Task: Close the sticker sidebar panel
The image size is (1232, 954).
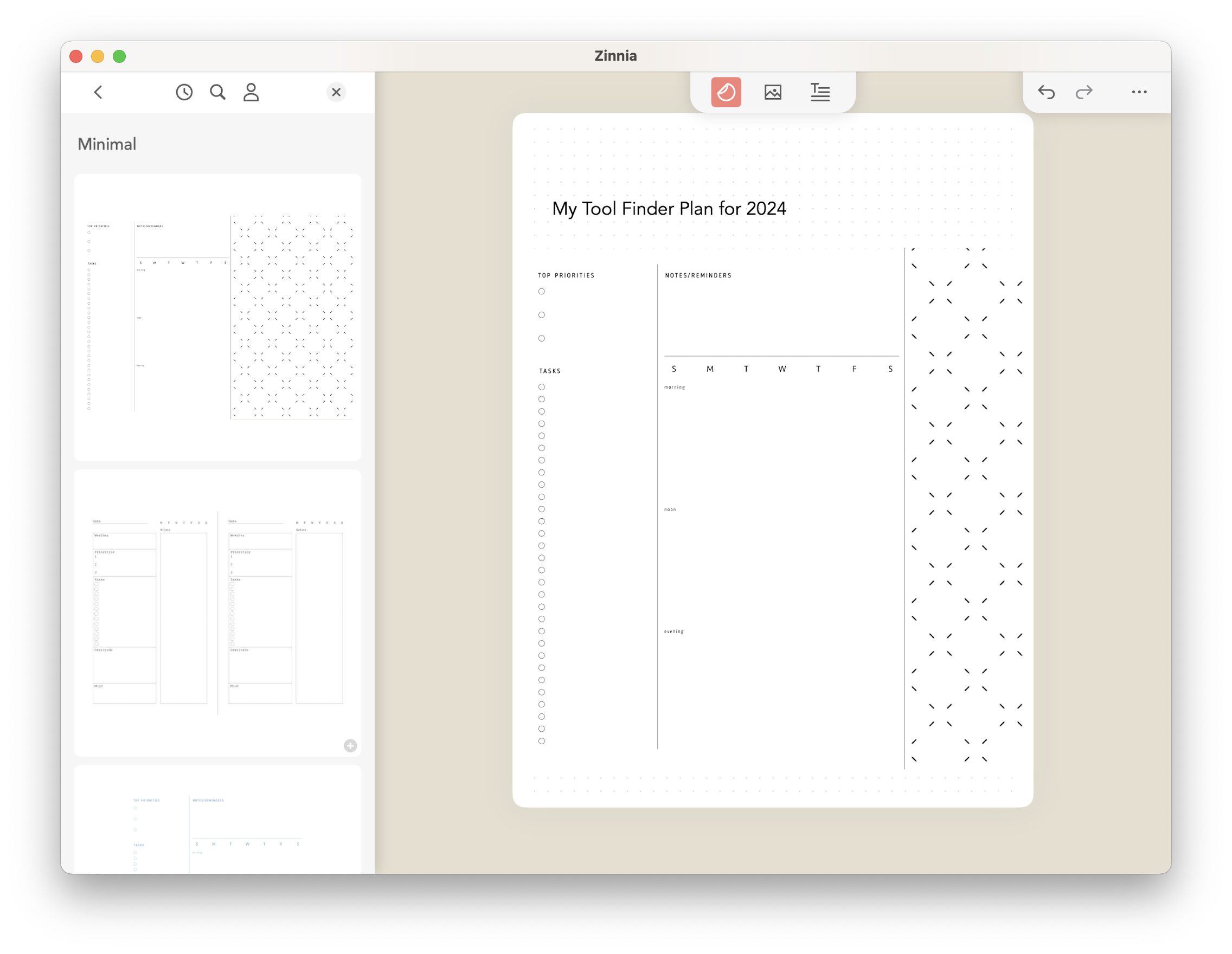Action: click(x=336, y=92)
